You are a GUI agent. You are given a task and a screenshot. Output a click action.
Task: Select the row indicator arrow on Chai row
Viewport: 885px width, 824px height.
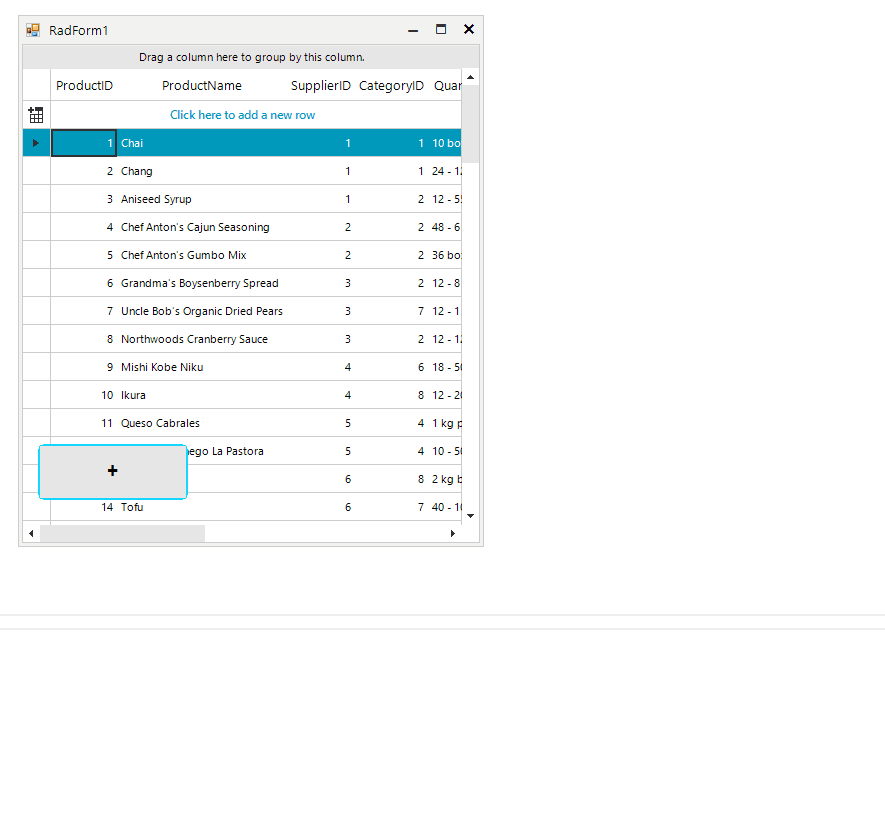point(36,142)
